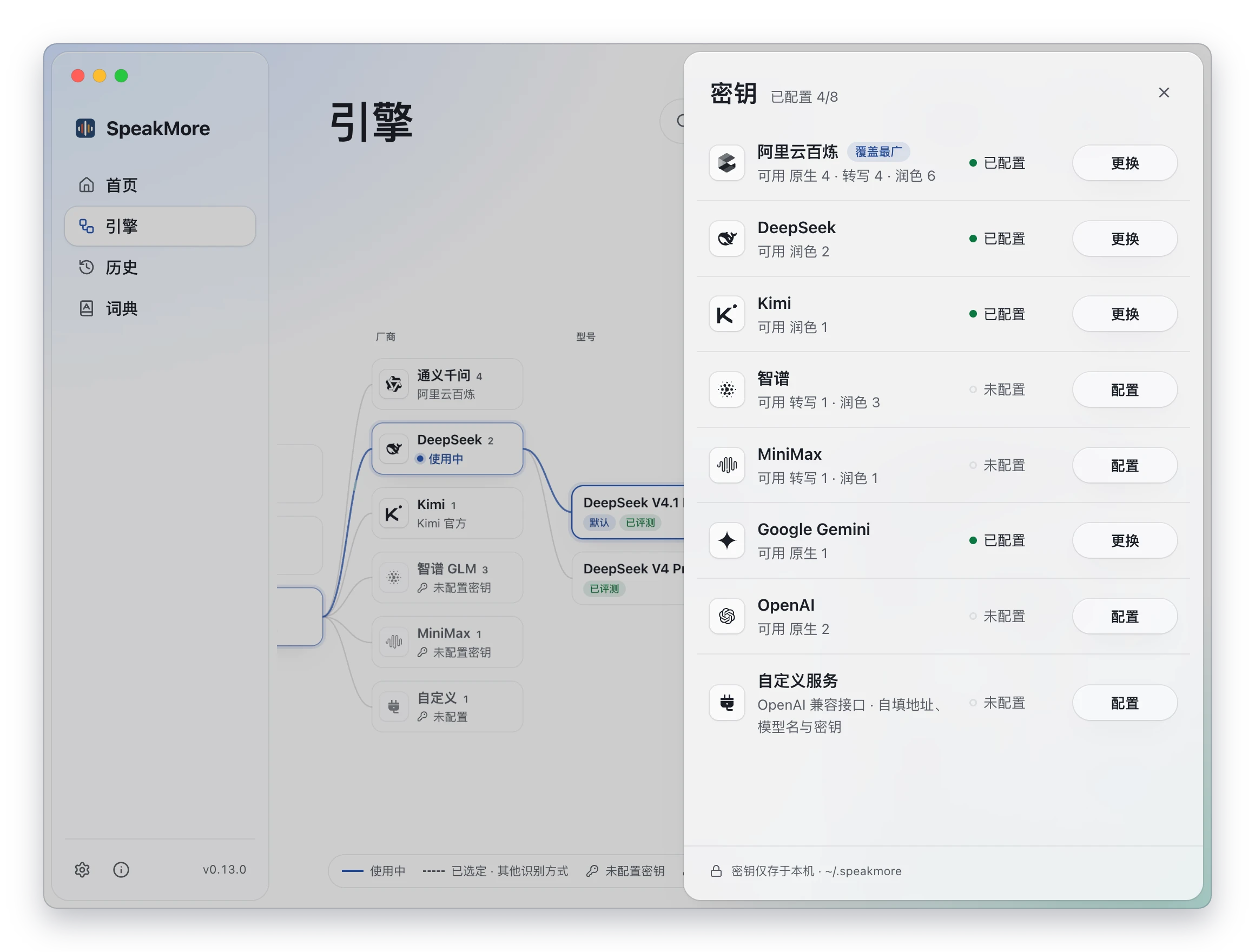1255x952 pixels.
Task: Click 更换 for DeepSeek key
Action: (1124, 239)
